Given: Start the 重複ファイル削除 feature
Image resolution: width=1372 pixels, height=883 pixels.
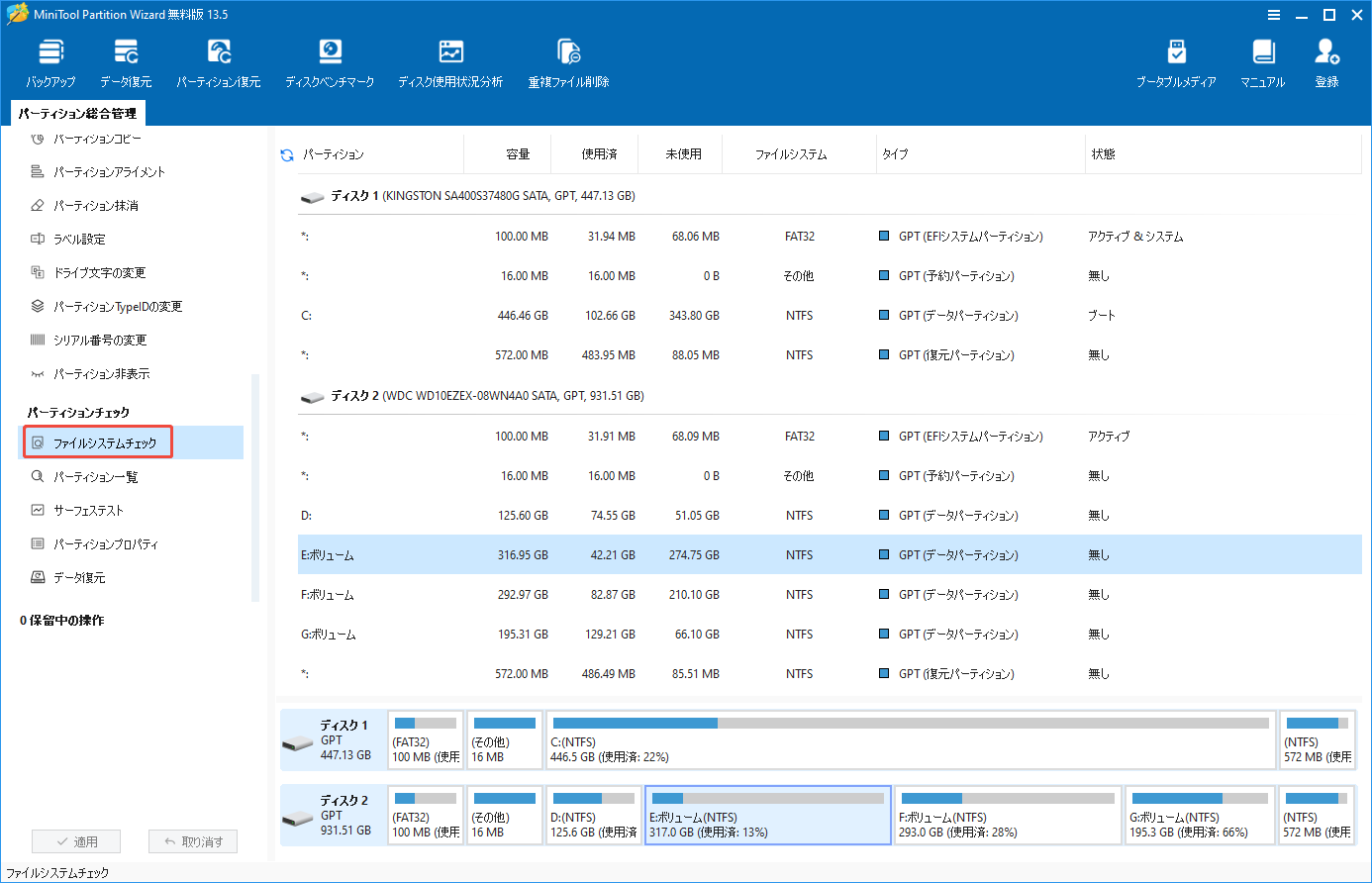Looking at the screenshot, I should pyautogui.click(x=567, y=59).
